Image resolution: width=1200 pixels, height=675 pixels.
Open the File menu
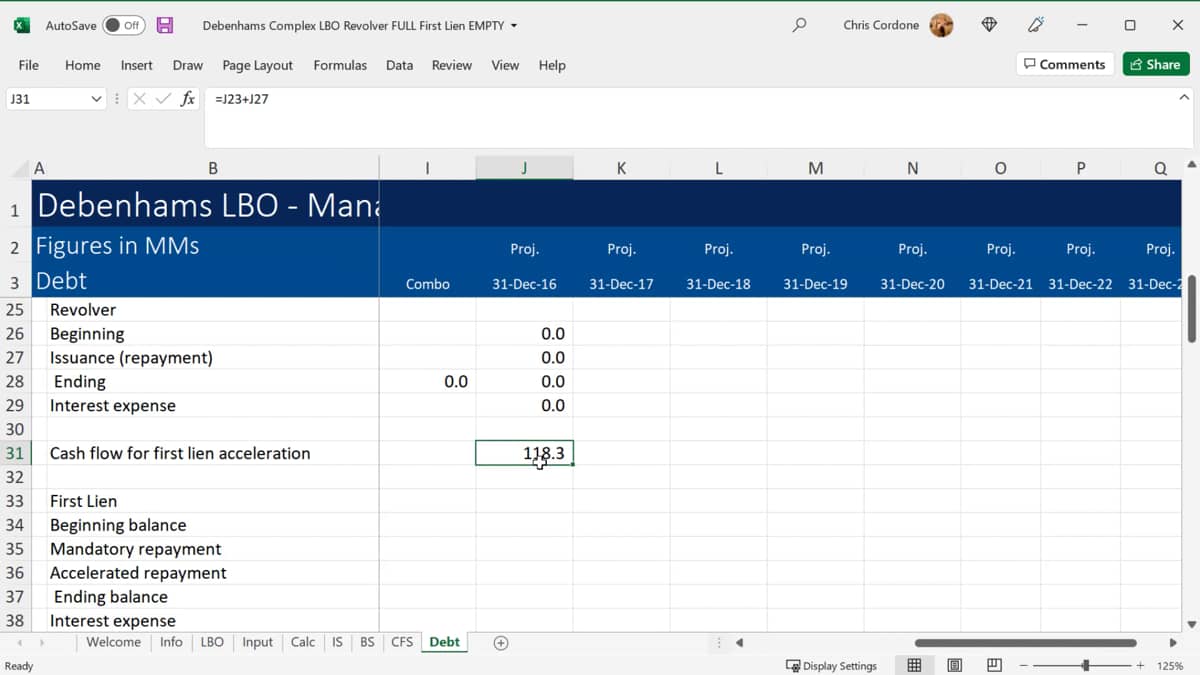coord(29,65)
